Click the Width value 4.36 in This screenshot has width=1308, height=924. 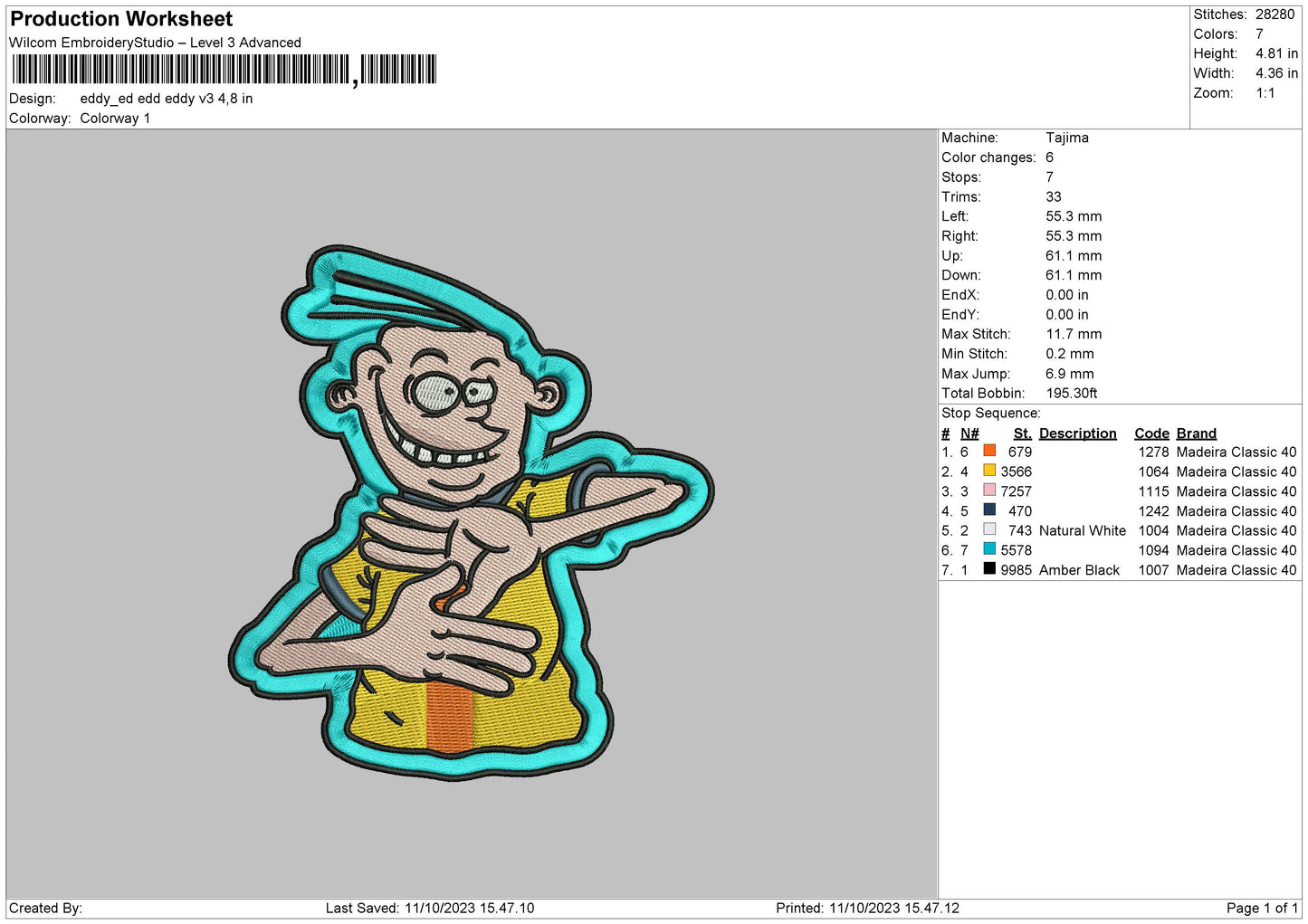pyautogui.click(x=1276, y=73)
